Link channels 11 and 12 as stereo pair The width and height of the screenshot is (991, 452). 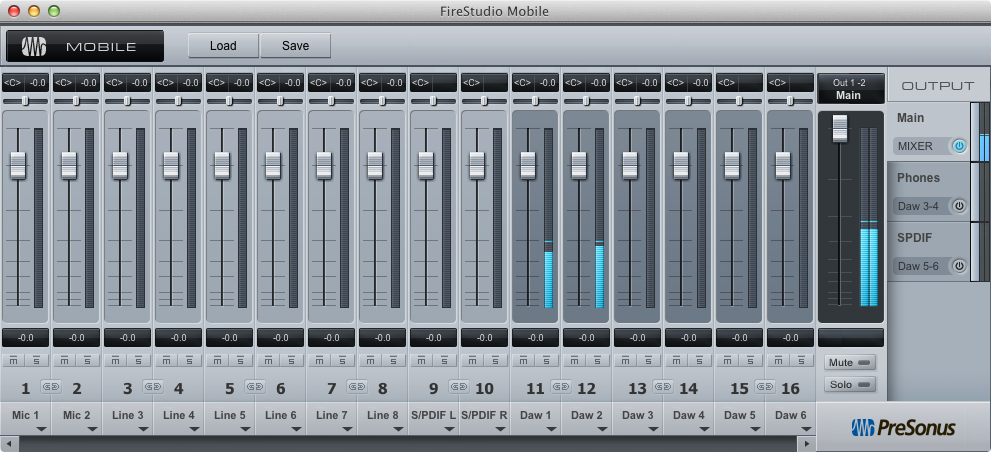(x=561, y=386)
